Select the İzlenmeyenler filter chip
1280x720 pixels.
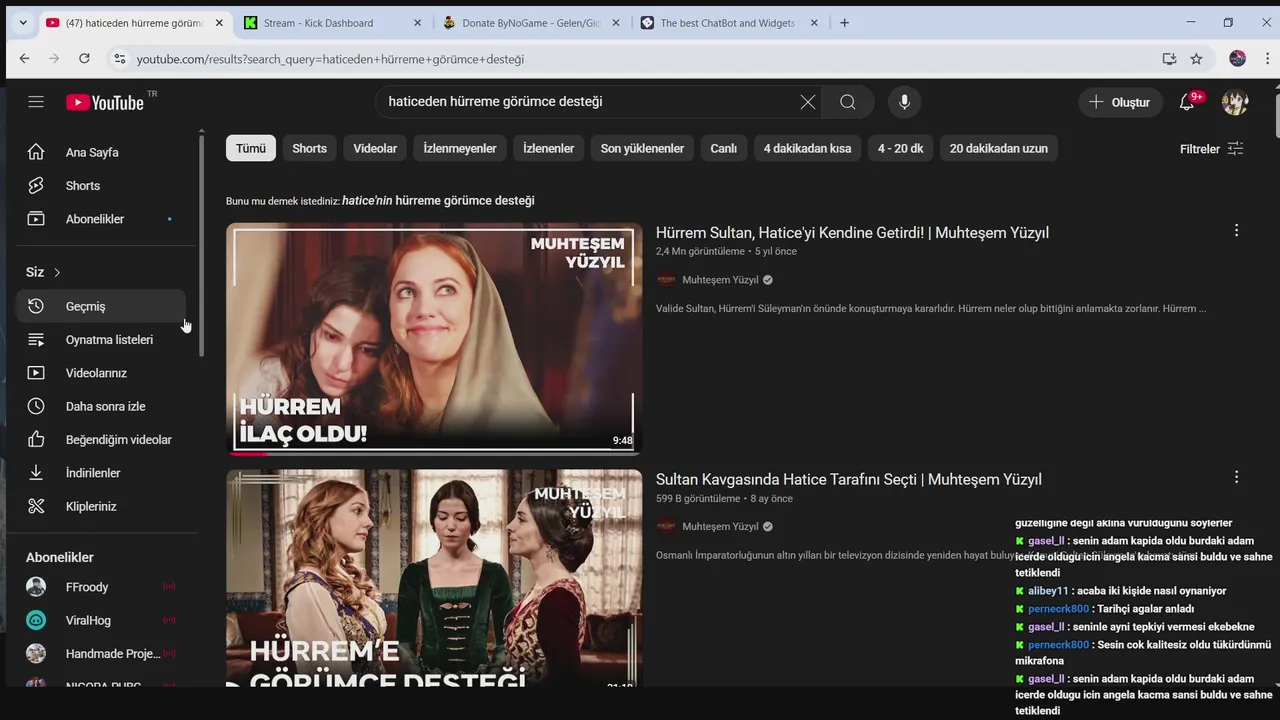click(460, 148)
